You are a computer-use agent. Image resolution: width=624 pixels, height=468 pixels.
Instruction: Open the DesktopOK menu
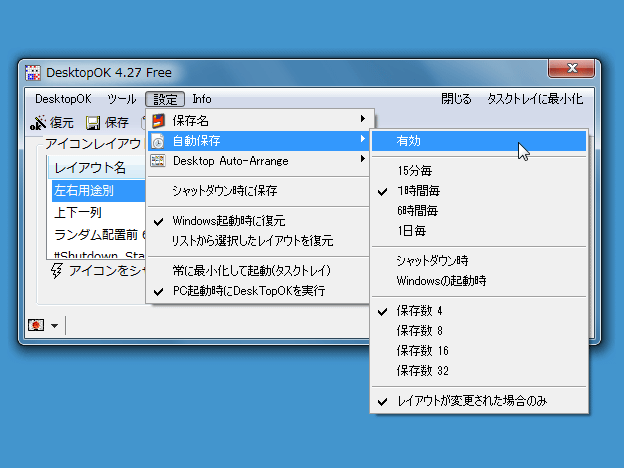point(63,99)
